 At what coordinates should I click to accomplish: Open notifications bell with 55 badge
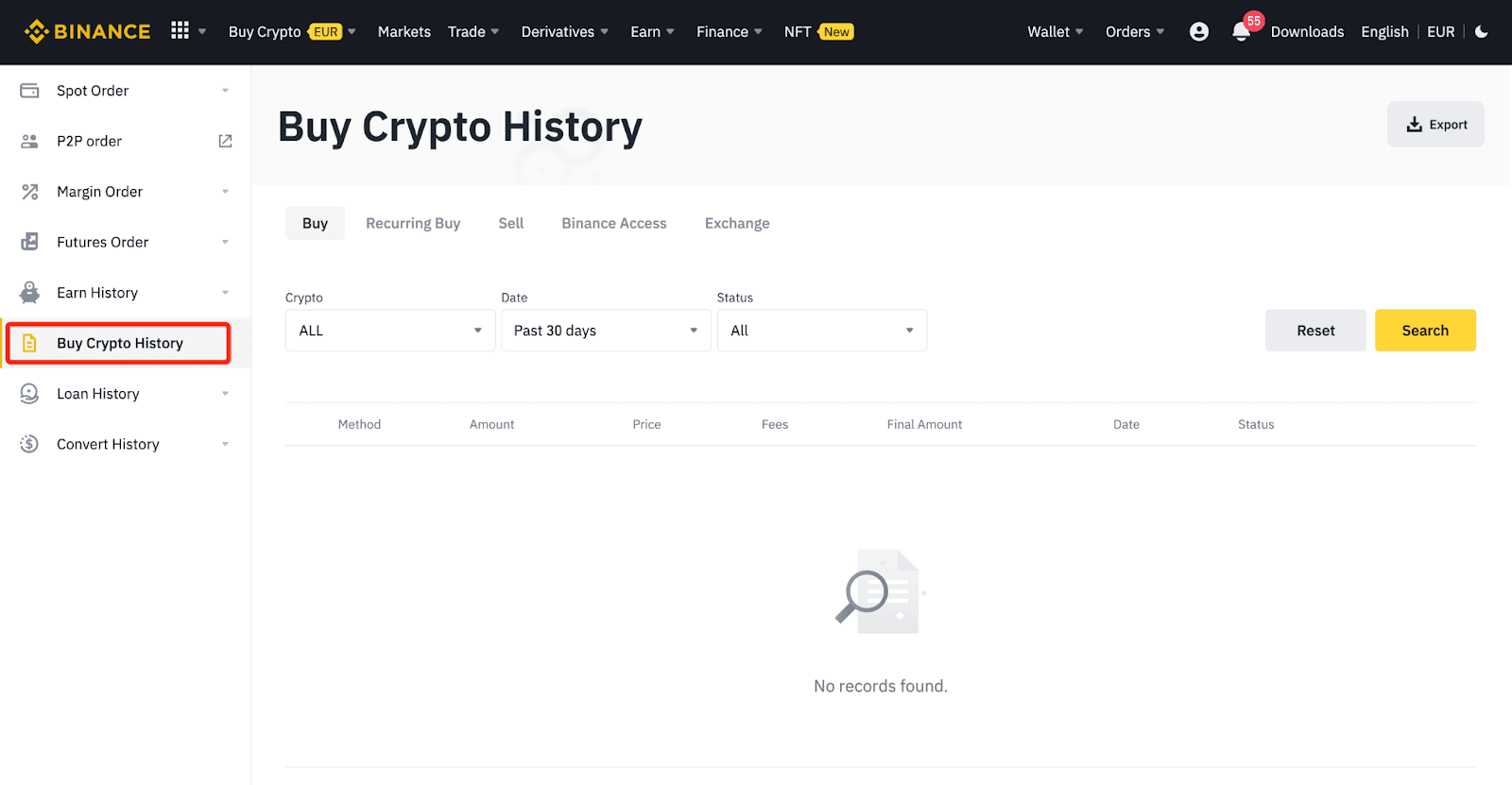pyautogui.click(x=1242, y=31)
